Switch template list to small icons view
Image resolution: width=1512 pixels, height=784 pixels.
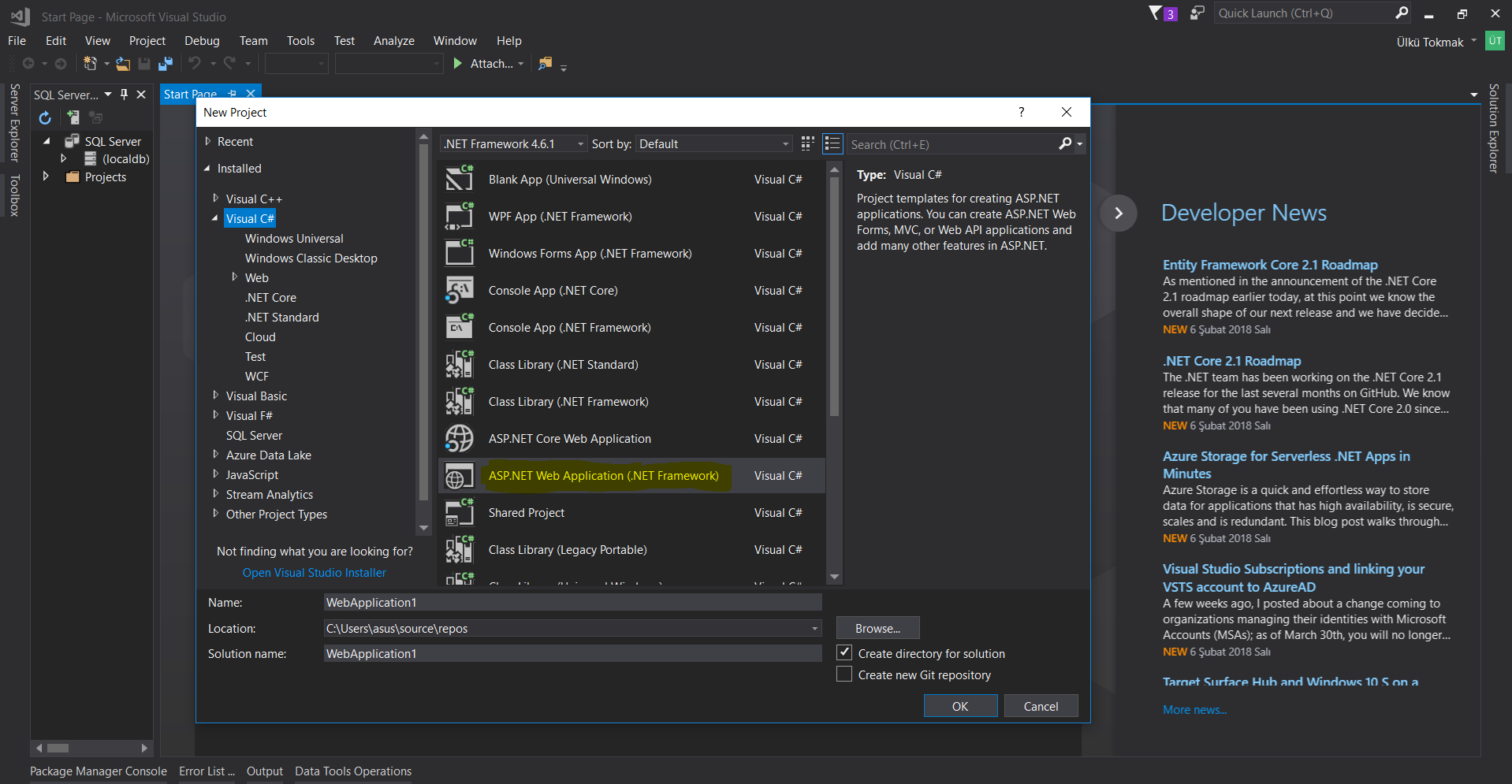[807, 143]
